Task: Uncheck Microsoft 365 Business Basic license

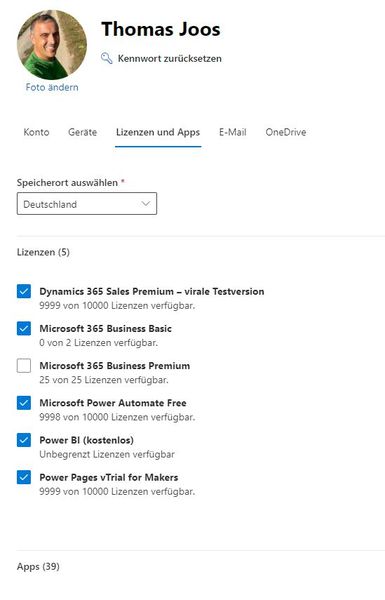Action: tap(24, 328)
